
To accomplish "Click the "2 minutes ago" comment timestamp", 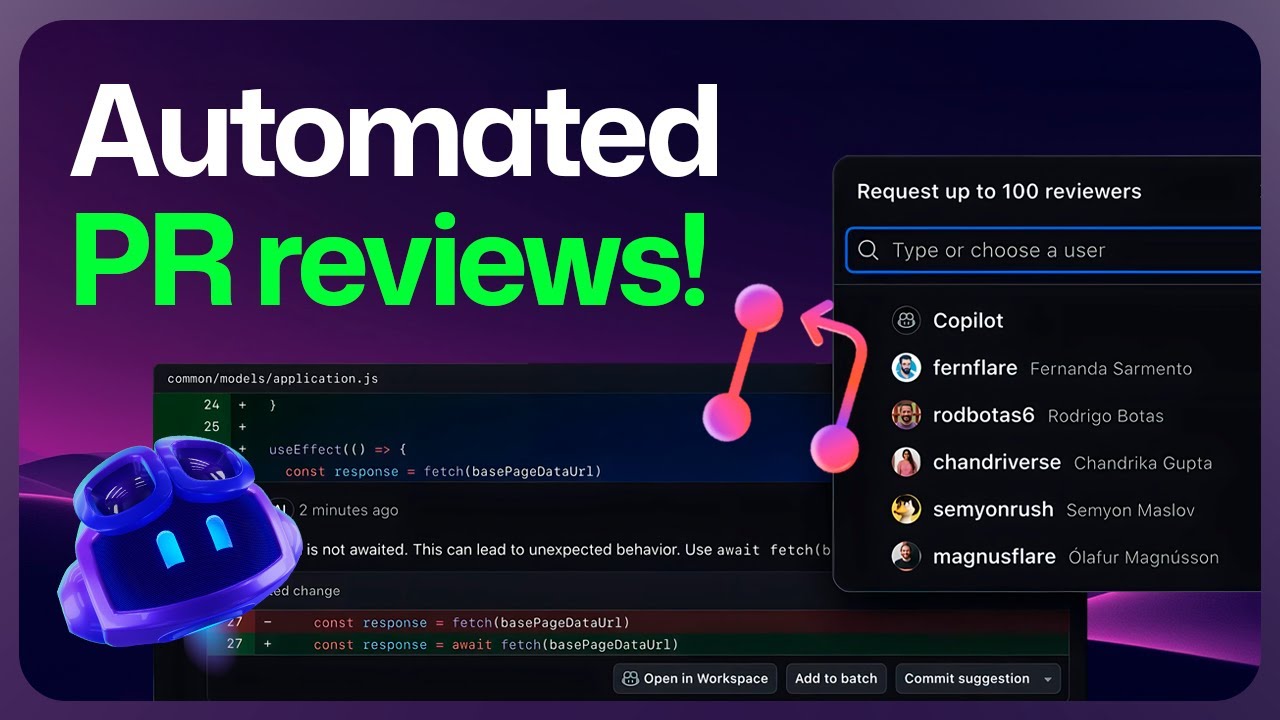I will (348, 510).
